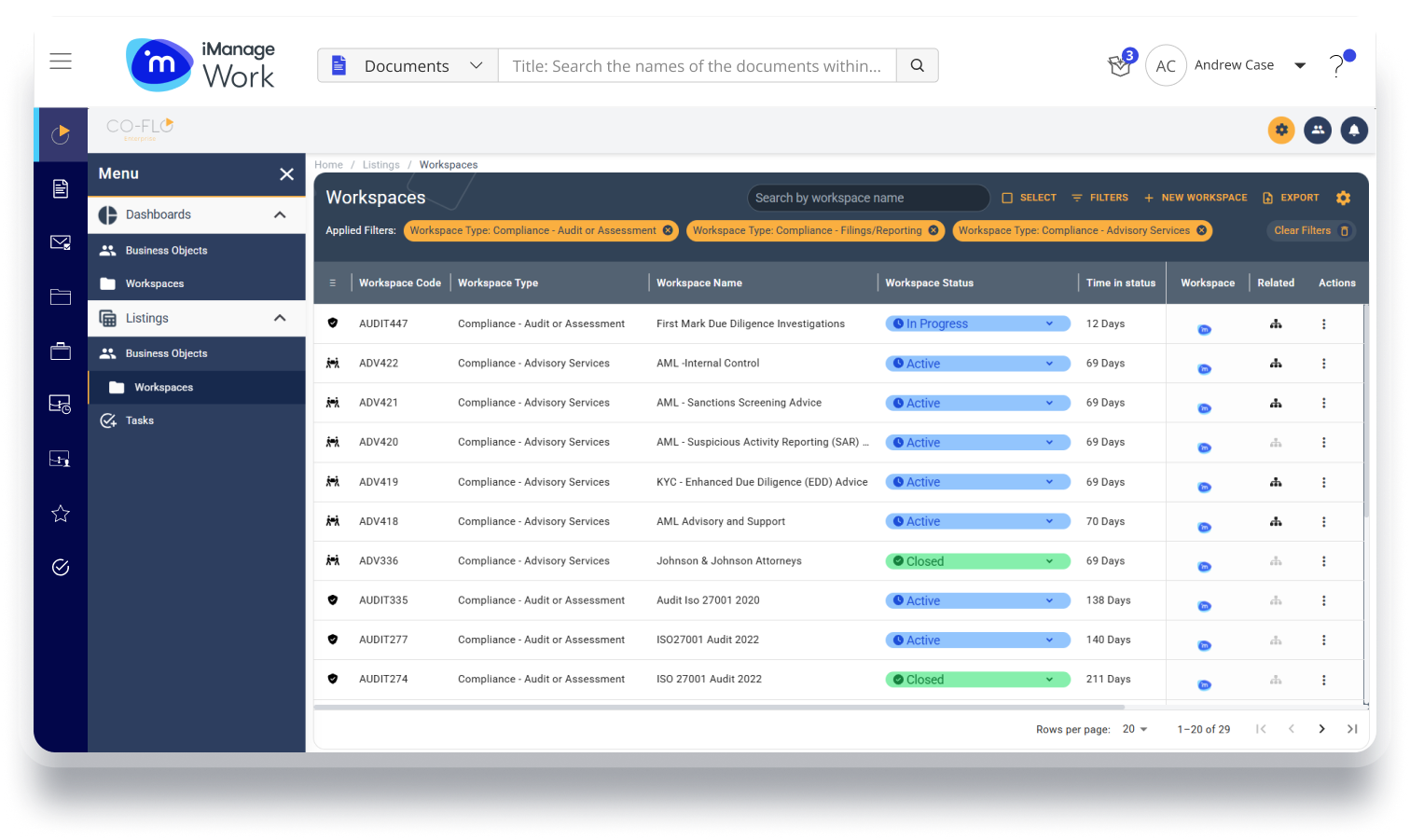Image resolution: width=1410 pixels, height=840 pixels.
Task: Open the bell notifications icon
Action: click(1354, 131)
